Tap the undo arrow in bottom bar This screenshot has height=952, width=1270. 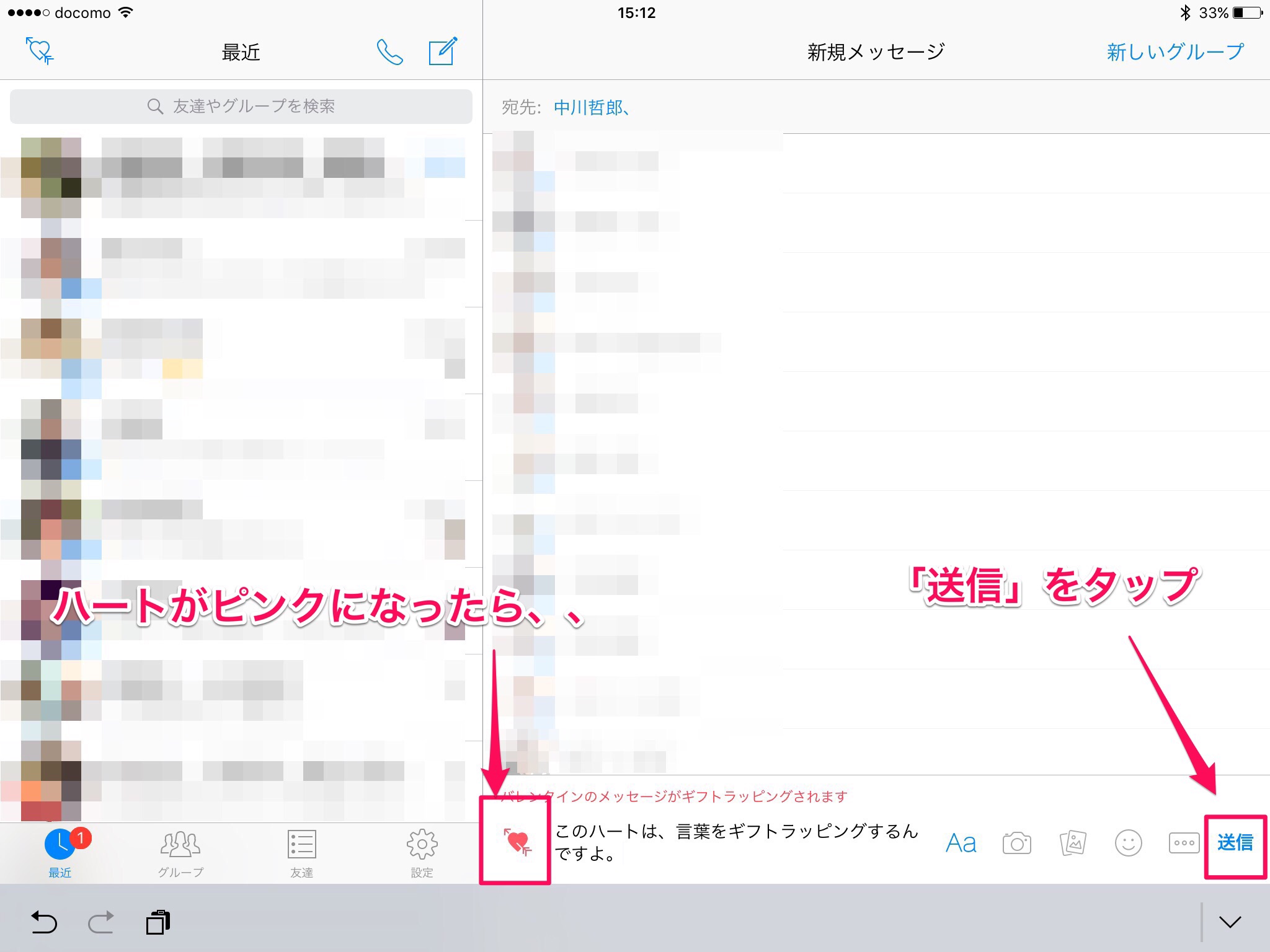44,922
